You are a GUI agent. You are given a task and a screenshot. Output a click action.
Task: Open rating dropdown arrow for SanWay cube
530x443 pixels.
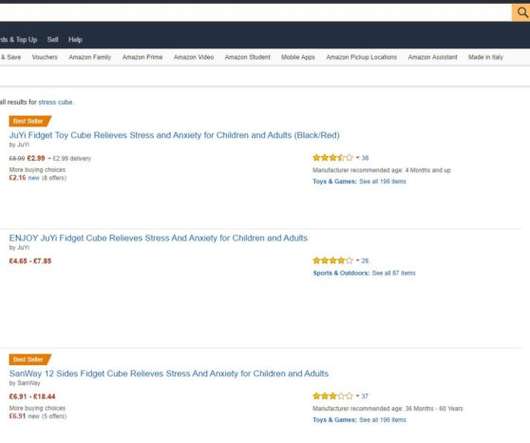click(358, 396)
